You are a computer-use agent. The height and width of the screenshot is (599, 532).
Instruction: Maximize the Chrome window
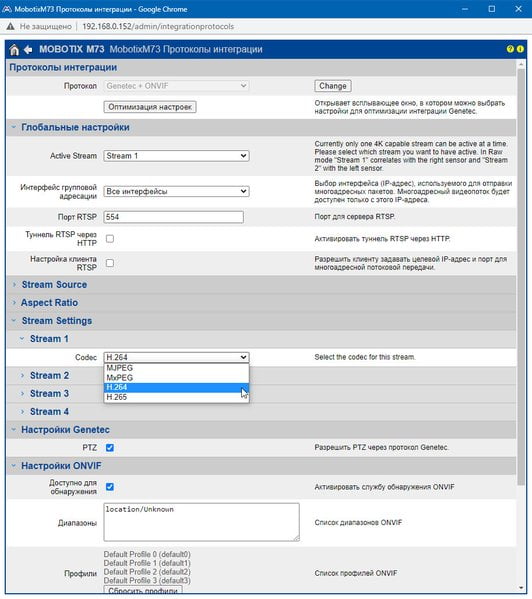492,9
